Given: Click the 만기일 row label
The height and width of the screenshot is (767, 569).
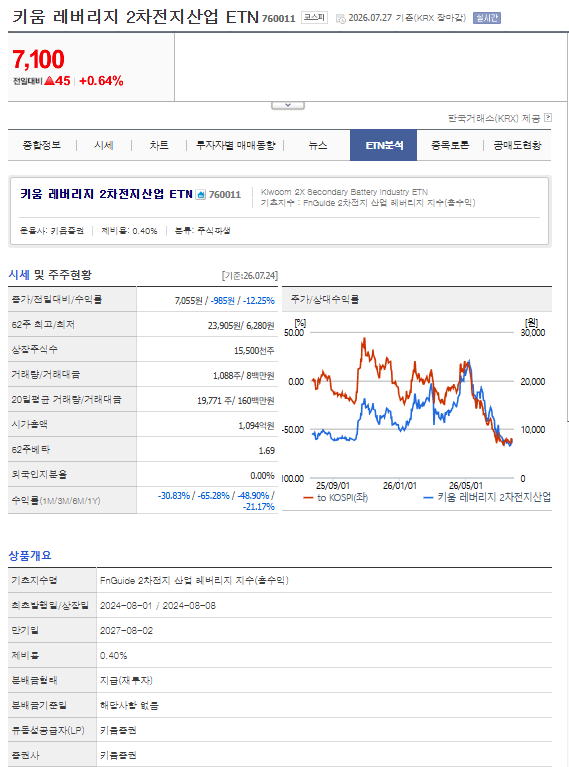Looking at the screenshot, I should pos(25,631).
